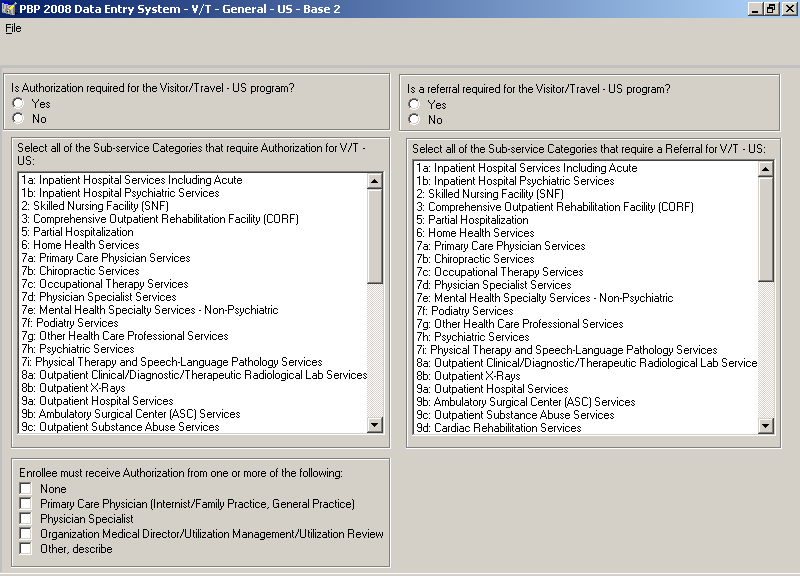Viewport: 800px width, 576px height.
Task: Select 3: CORF in Authorization list
Action: 193,219
